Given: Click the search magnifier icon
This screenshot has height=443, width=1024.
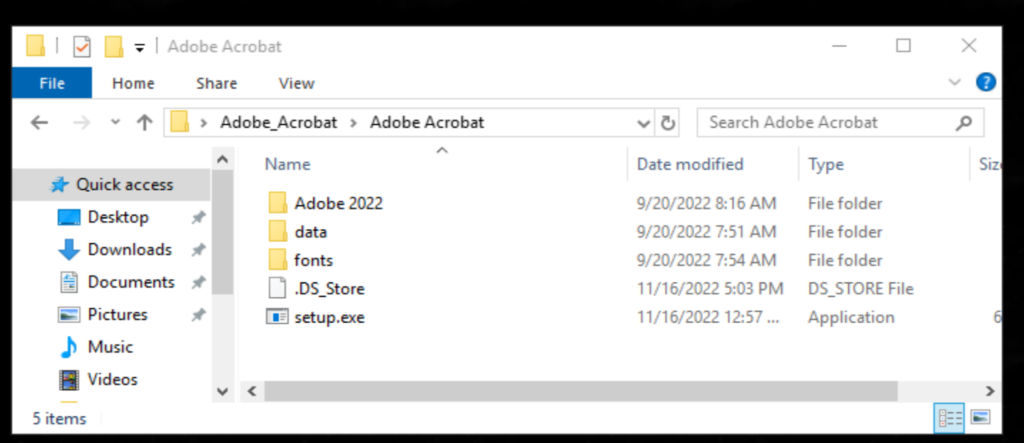Looking at the screenshot, I should coord(964,123).
